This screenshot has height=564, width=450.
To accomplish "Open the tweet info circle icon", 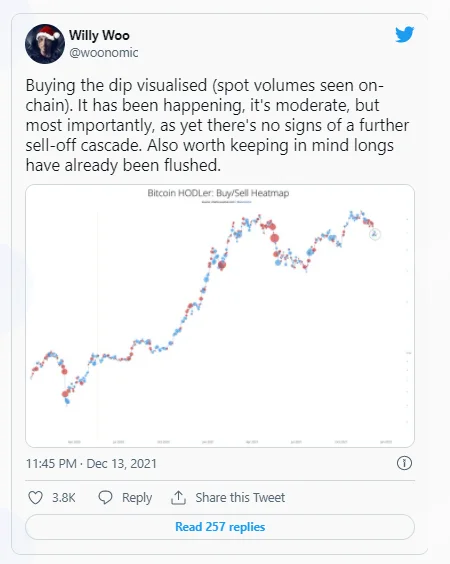I will [404, 463].
